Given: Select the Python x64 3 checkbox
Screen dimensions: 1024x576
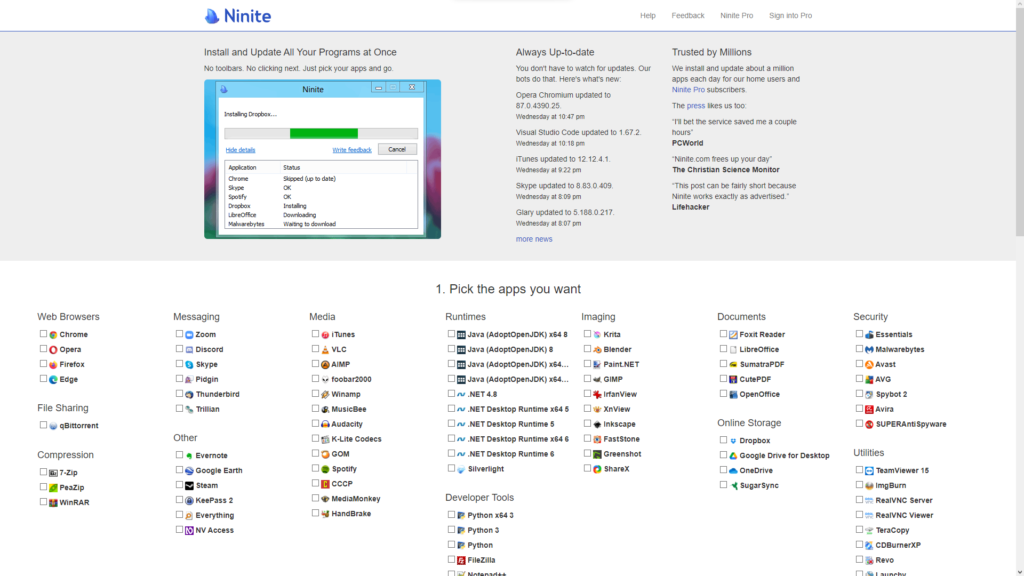Looking at the screenshot, I should click(x=451, y=515).
